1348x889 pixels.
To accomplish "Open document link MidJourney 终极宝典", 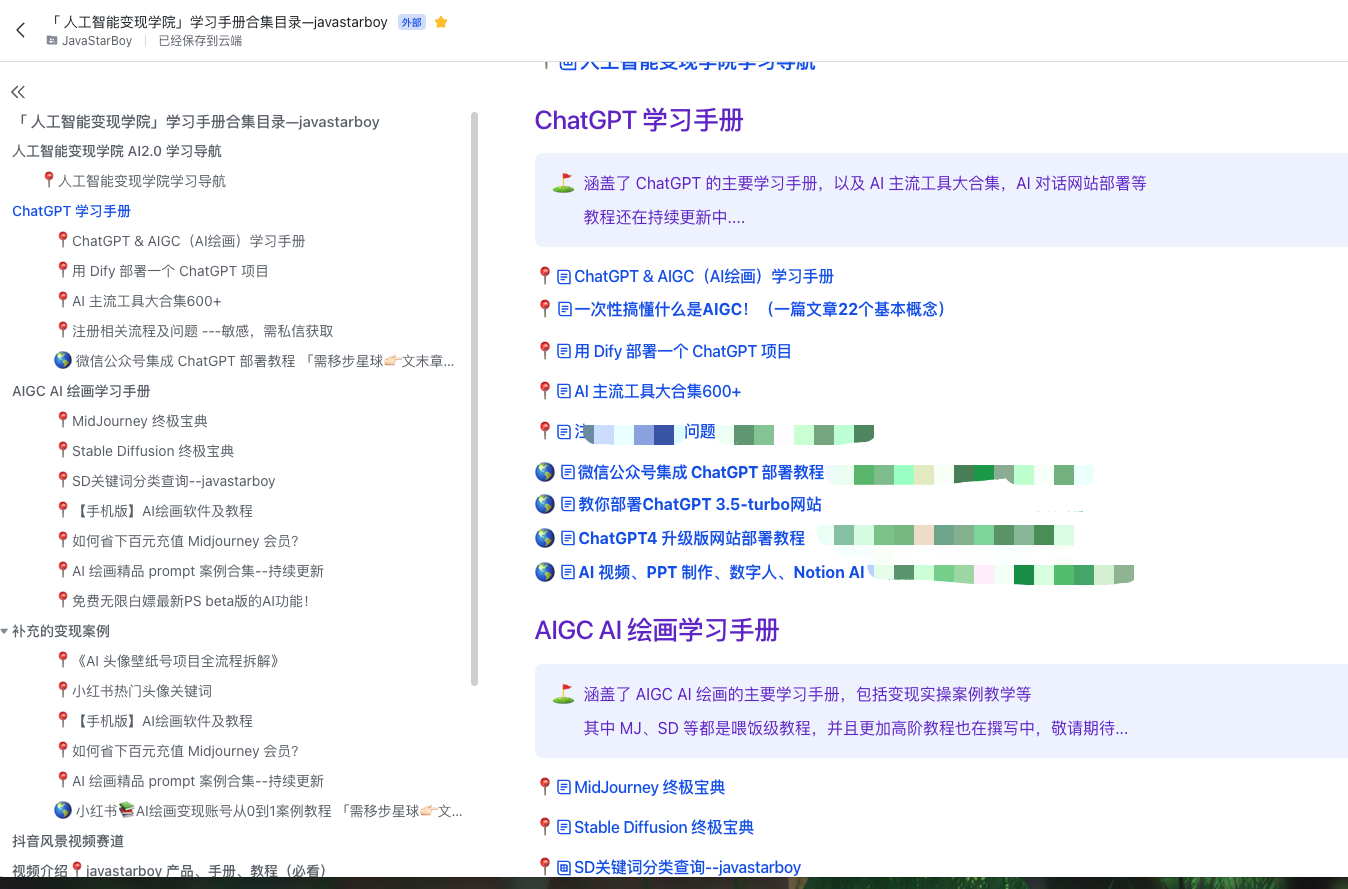I will (650, 787).
